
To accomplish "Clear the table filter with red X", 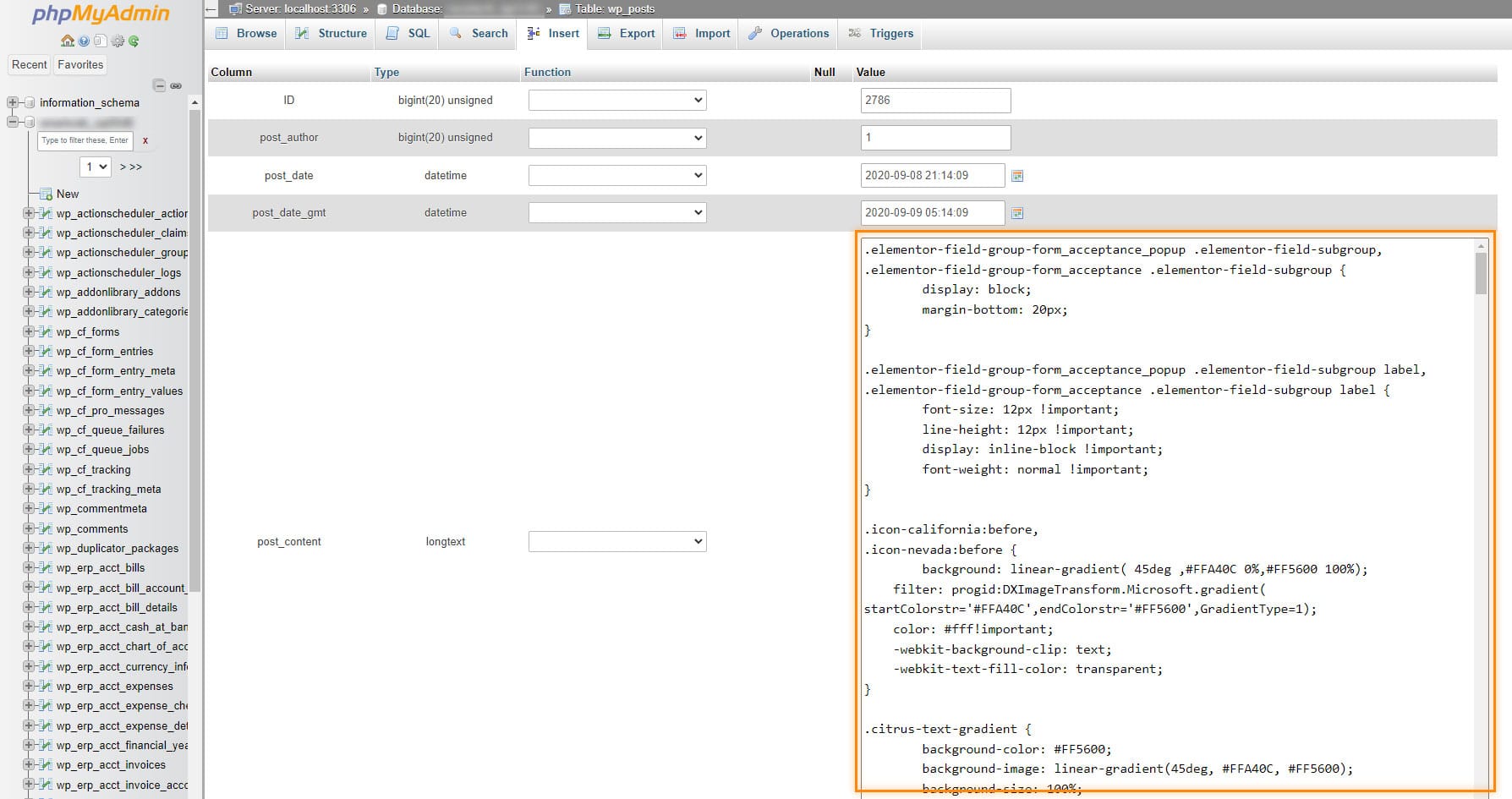I will coord(145,141).
